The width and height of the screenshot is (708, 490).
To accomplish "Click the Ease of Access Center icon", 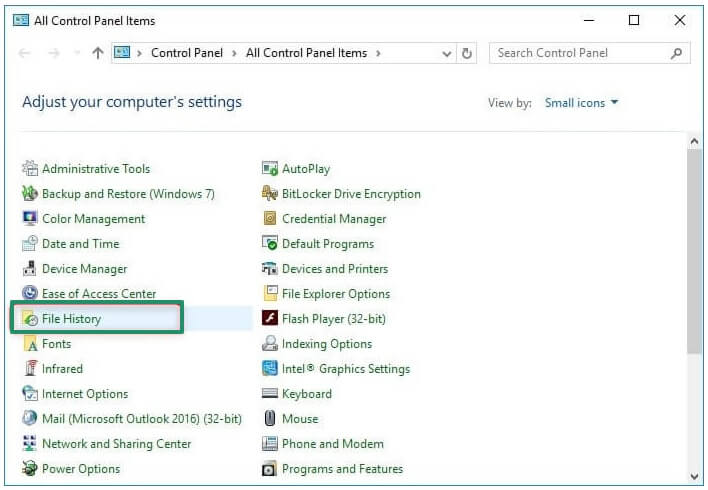I will pyautogui.click(x=30, y=294).
